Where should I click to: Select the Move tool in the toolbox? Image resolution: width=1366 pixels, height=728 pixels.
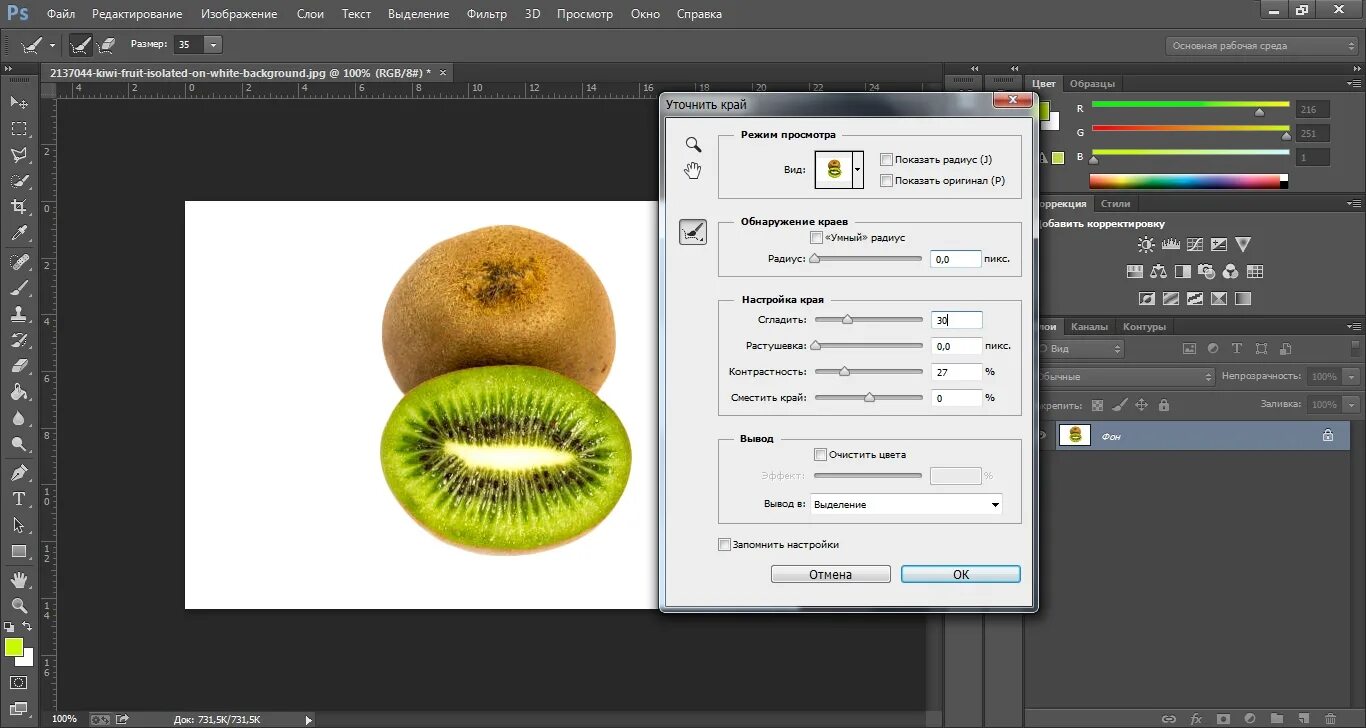click(19, 103)
